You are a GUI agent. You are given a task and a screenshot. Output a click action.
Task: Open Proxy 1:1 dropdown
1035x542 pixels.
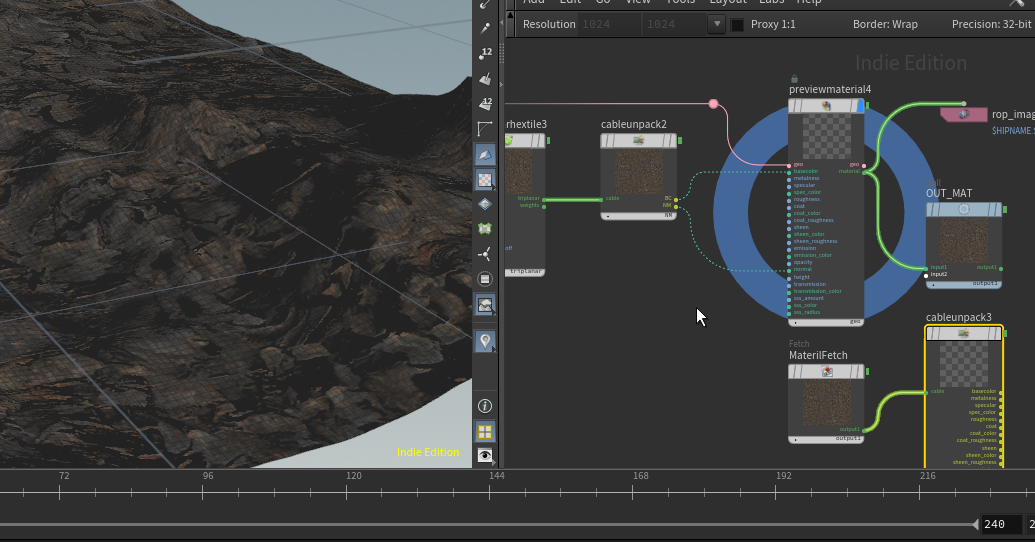click(x=773, y=24)
